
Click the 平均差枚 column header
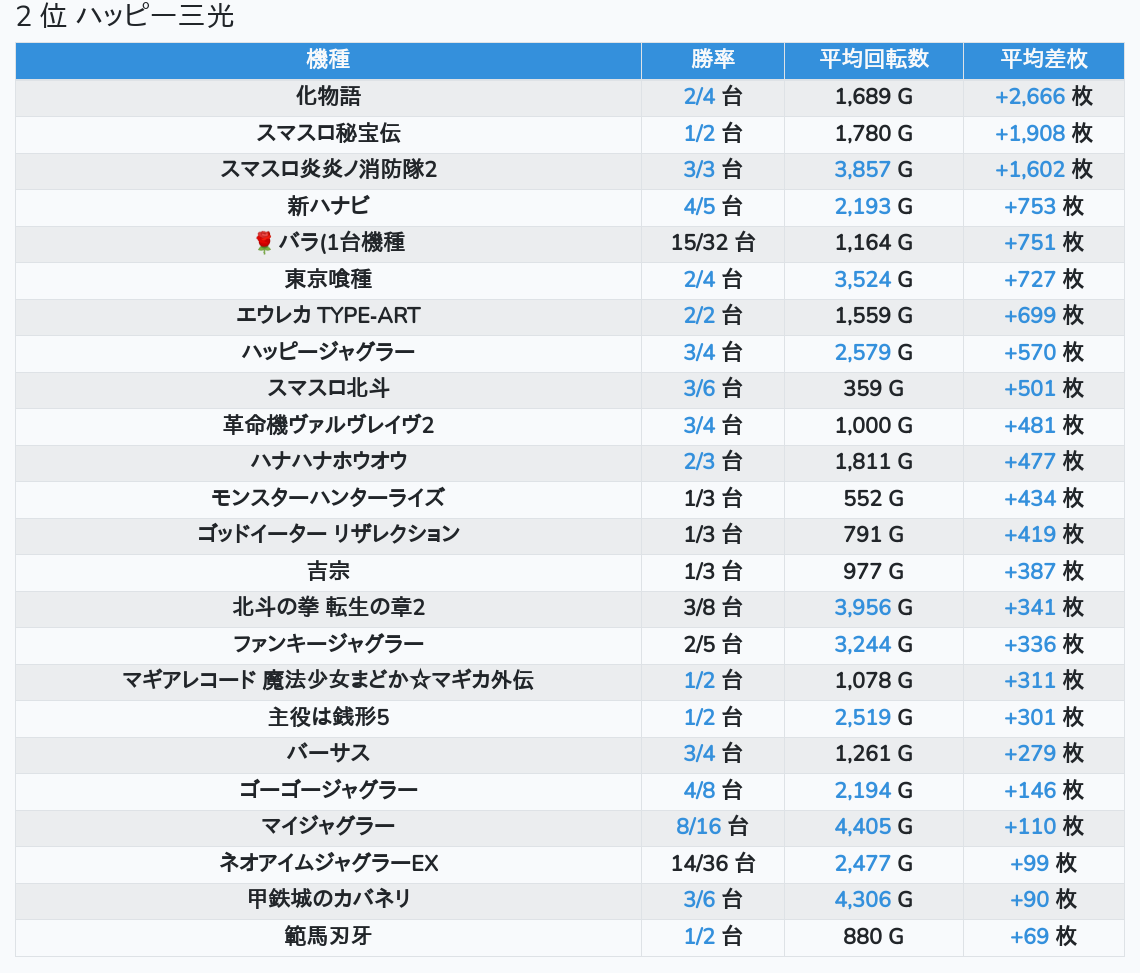point(1043,60)
